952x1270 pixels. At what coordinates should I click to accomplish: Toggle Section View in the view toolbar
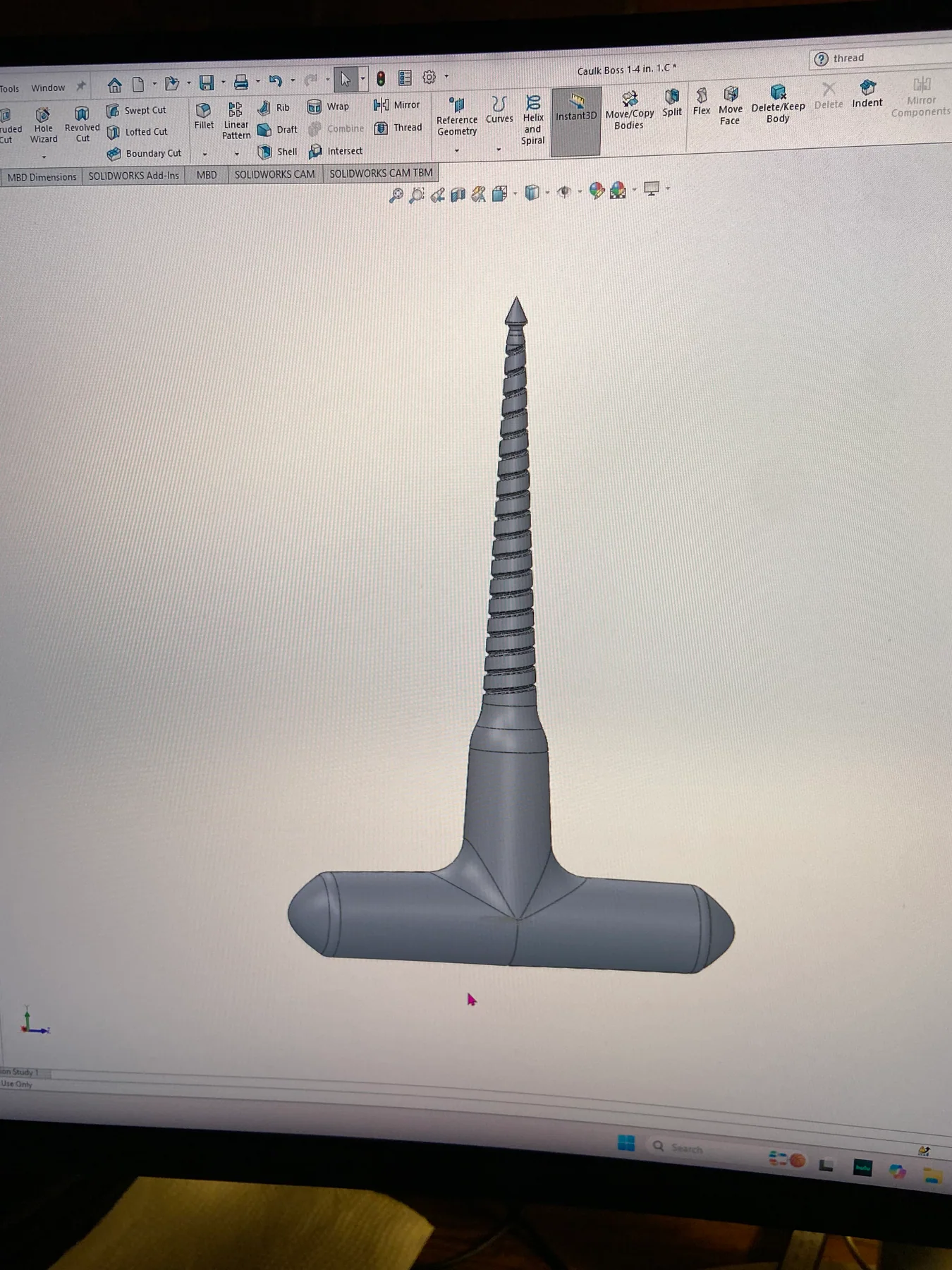tap(458, 194)
